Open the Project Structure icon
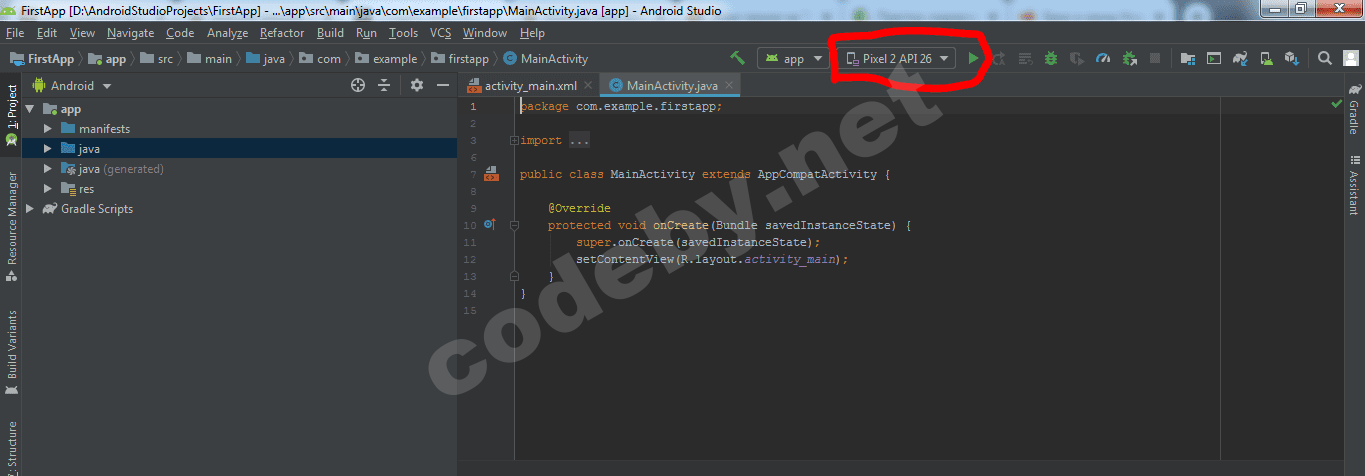Screen dimensions: 1365x476 1188,58
